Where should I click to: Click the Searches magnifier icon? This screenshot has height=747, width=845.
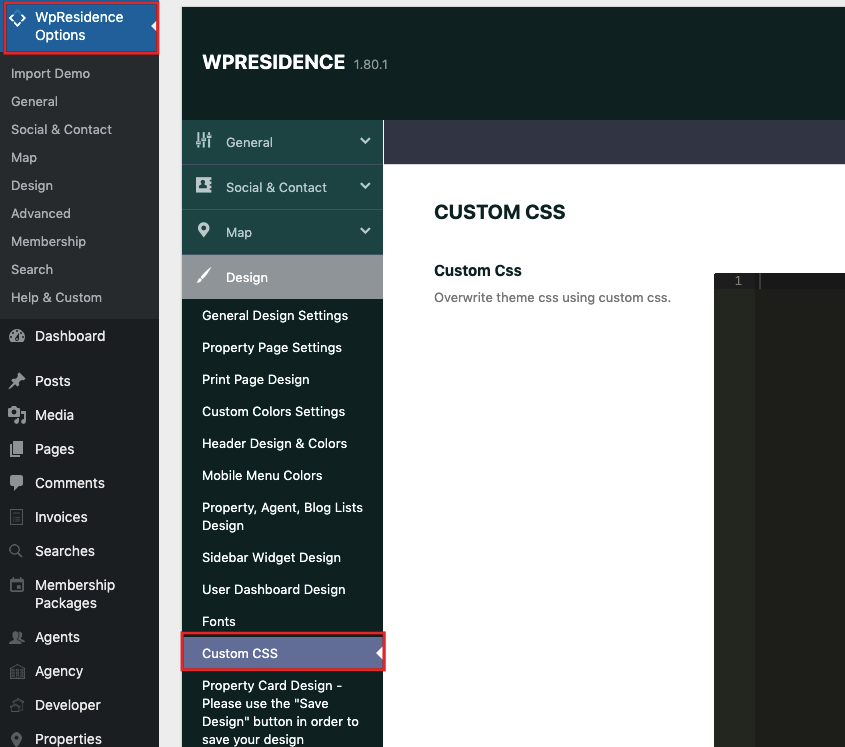[x=16, y=551]
